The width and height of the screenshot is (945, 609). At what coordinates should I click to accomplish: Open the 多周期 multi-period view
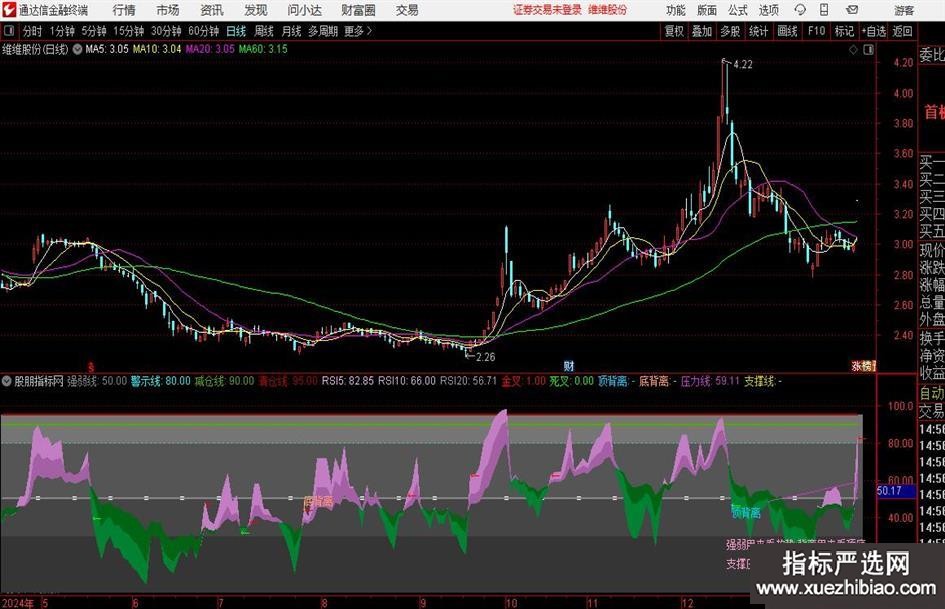(x=322, y=31)
